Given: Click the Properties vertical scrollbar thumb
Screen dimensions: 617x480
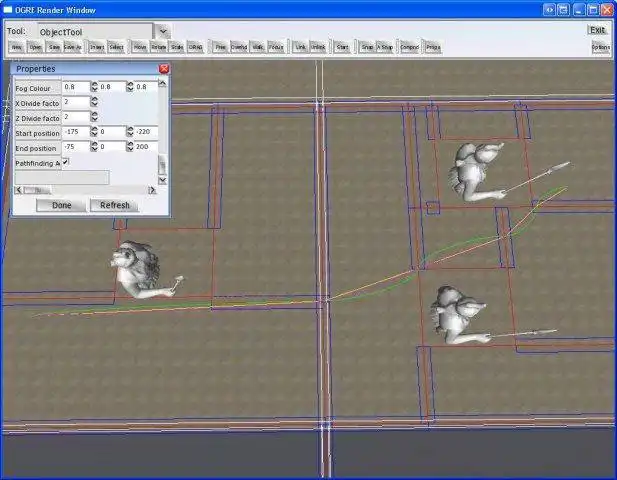Looking at the screenshot, I should 163,165.
